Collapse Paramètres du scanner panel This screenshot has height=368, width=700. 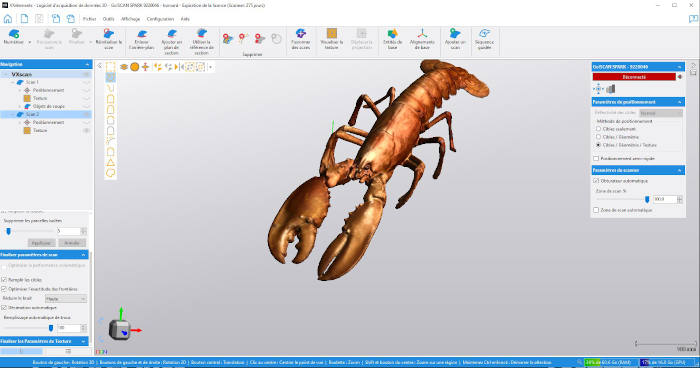pos(679,170)
